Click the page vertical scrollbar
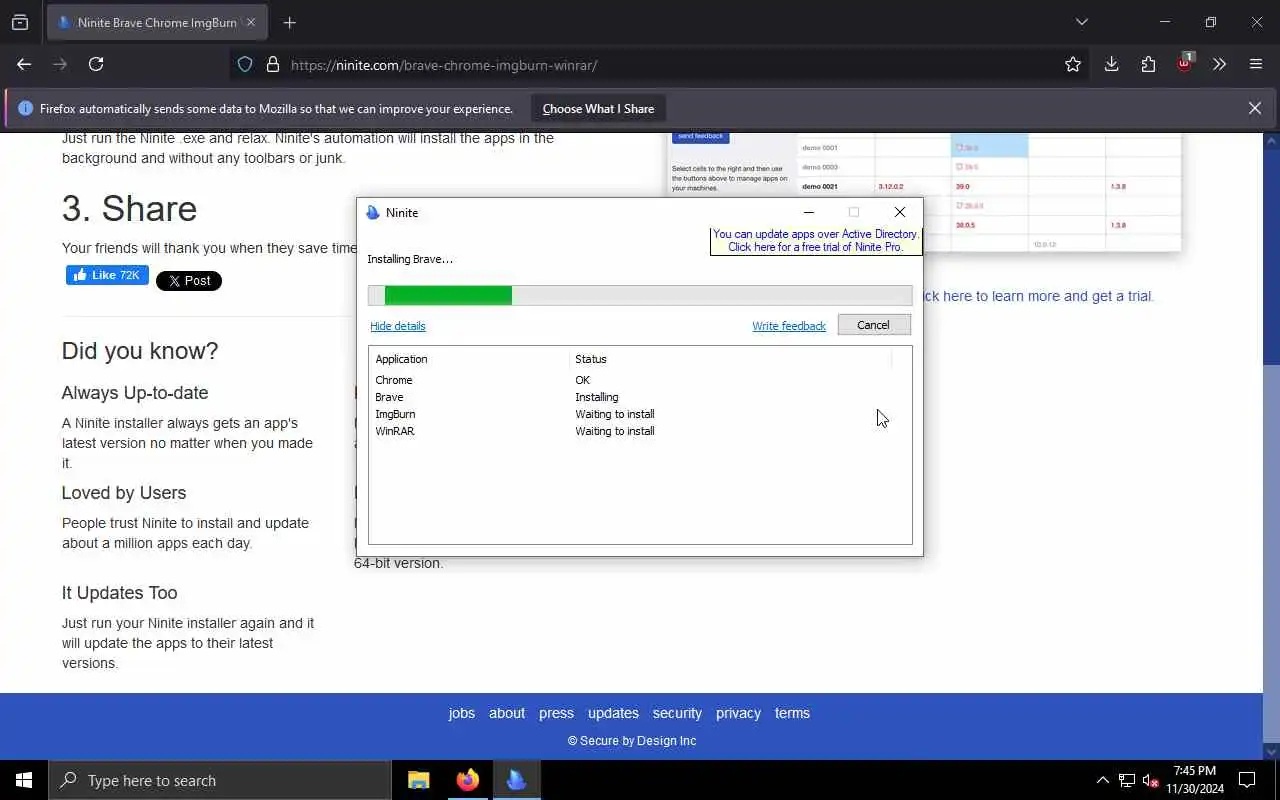 pos(1272,445)
